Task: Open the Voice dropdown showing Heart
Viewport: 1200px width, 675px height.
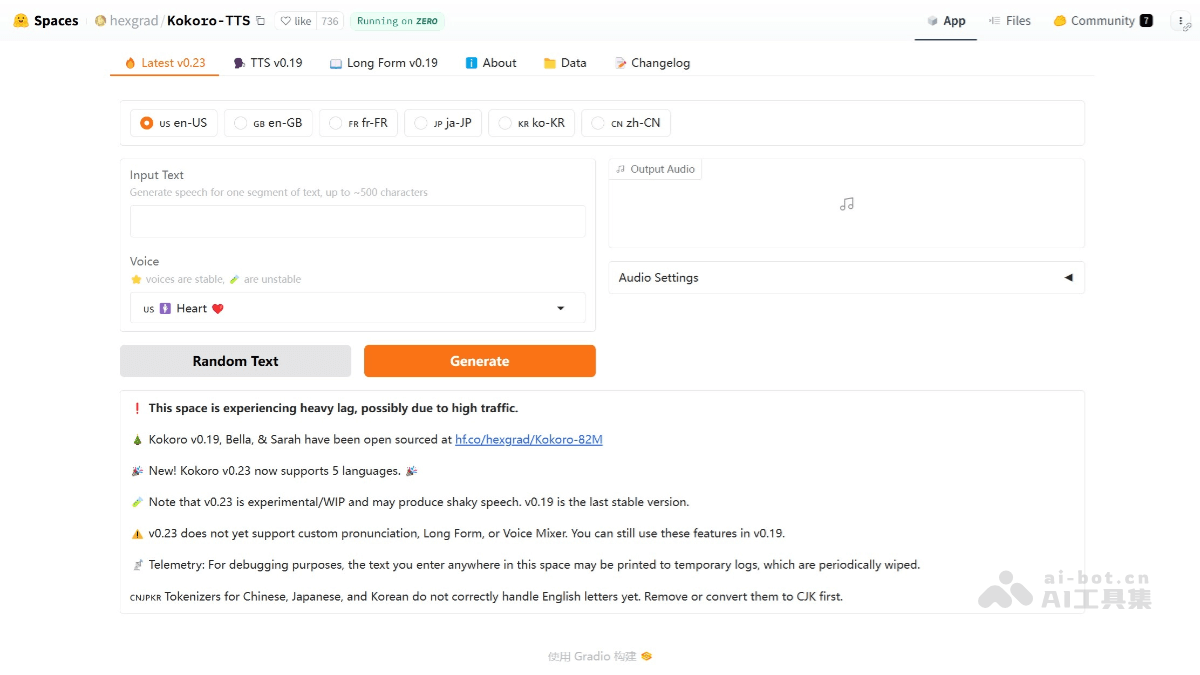Action: pos(358,308)
